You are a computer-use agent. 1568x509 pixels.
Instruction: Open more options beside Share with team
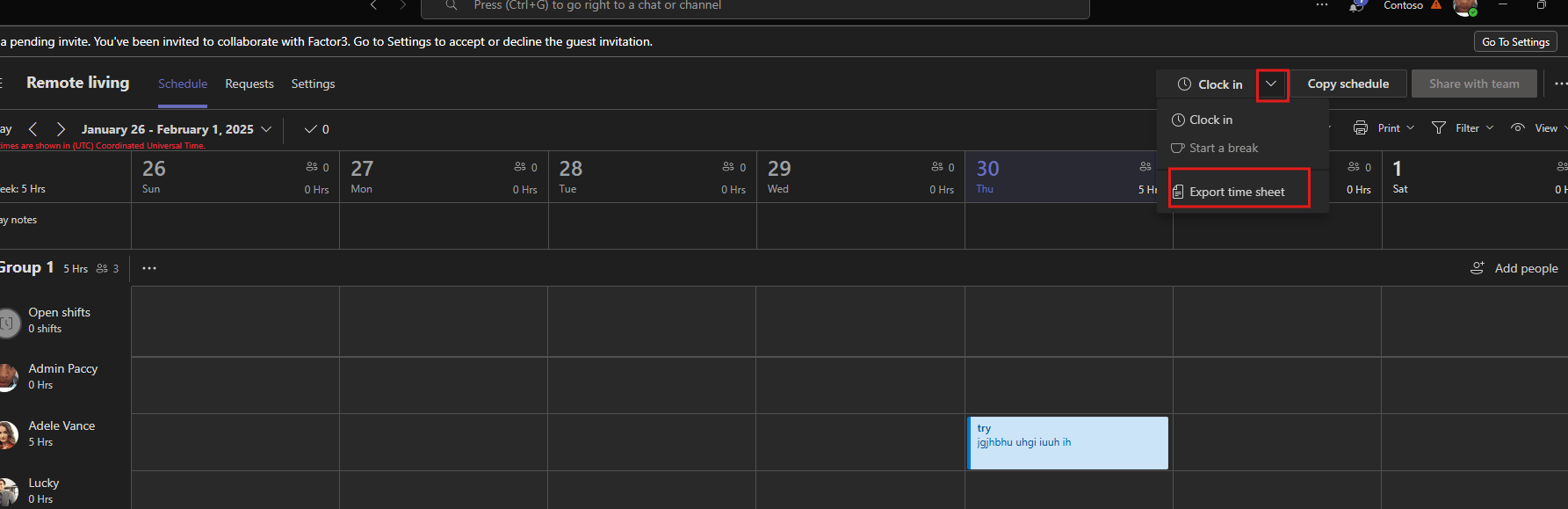click(x=1560, y=84)
